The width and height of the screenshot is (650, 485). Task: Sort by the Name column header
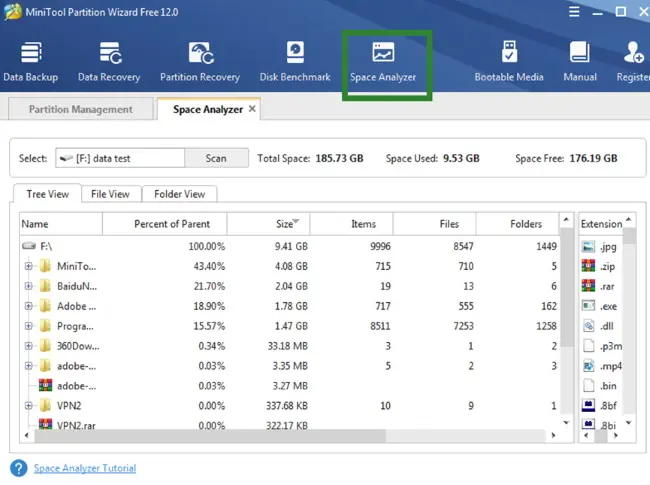click(x=61, y=224)
